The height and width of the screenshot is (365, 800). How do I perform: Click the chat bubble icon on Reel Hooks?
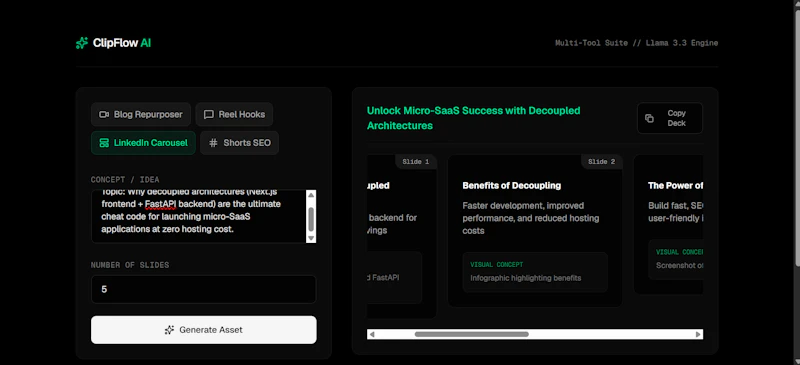click(208, 114)
